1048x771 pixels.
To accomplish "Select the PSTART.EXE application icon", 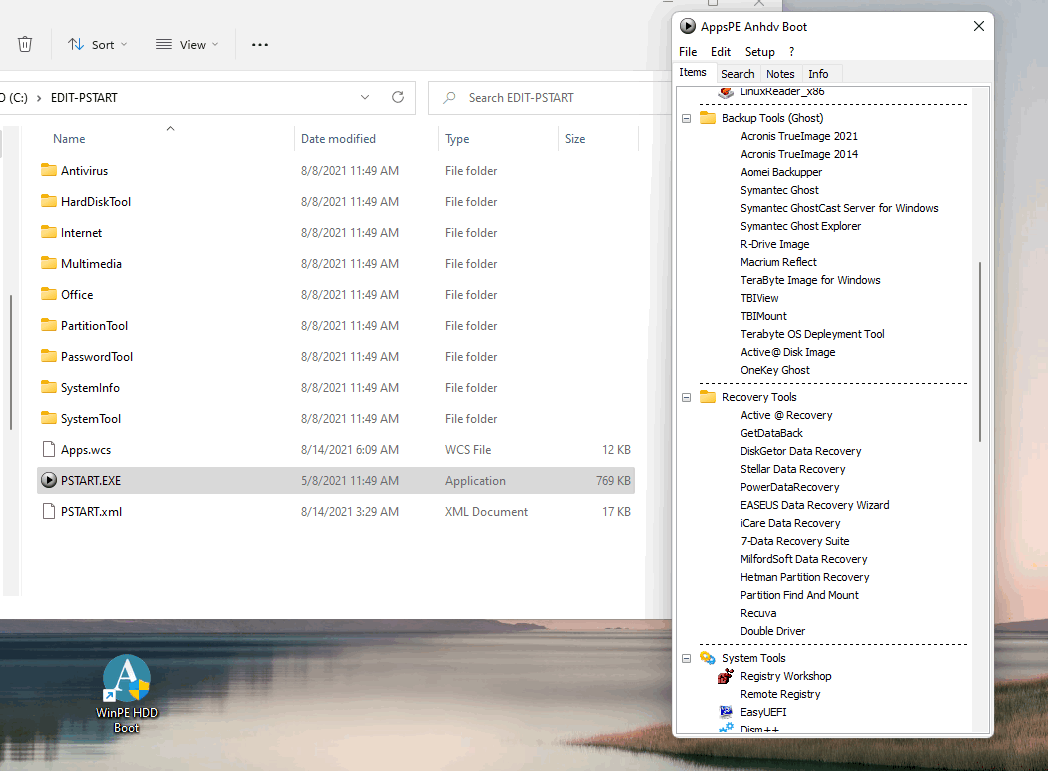I will click(49, 480).
